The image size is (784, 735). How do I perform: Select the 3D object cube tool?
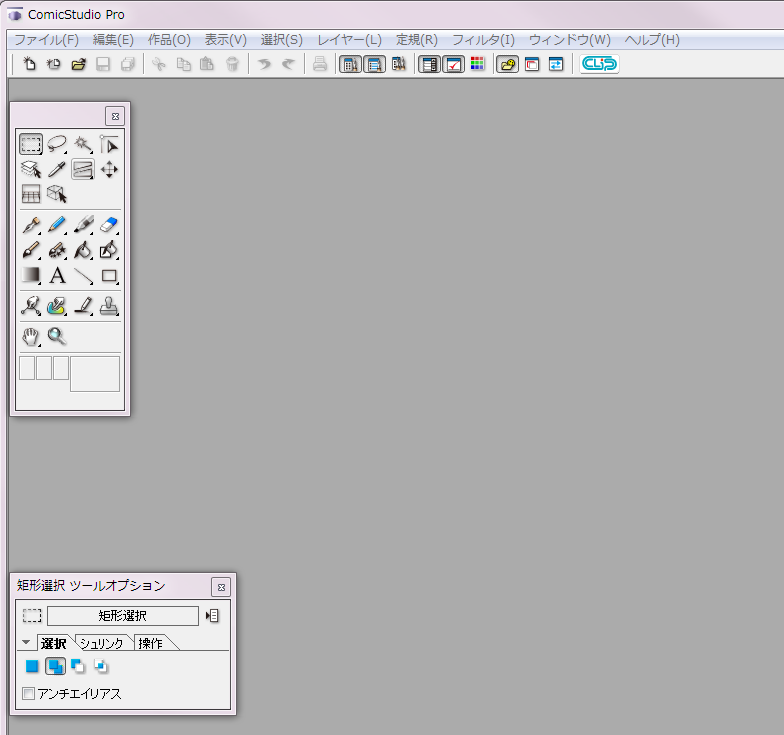coord(57,194)
